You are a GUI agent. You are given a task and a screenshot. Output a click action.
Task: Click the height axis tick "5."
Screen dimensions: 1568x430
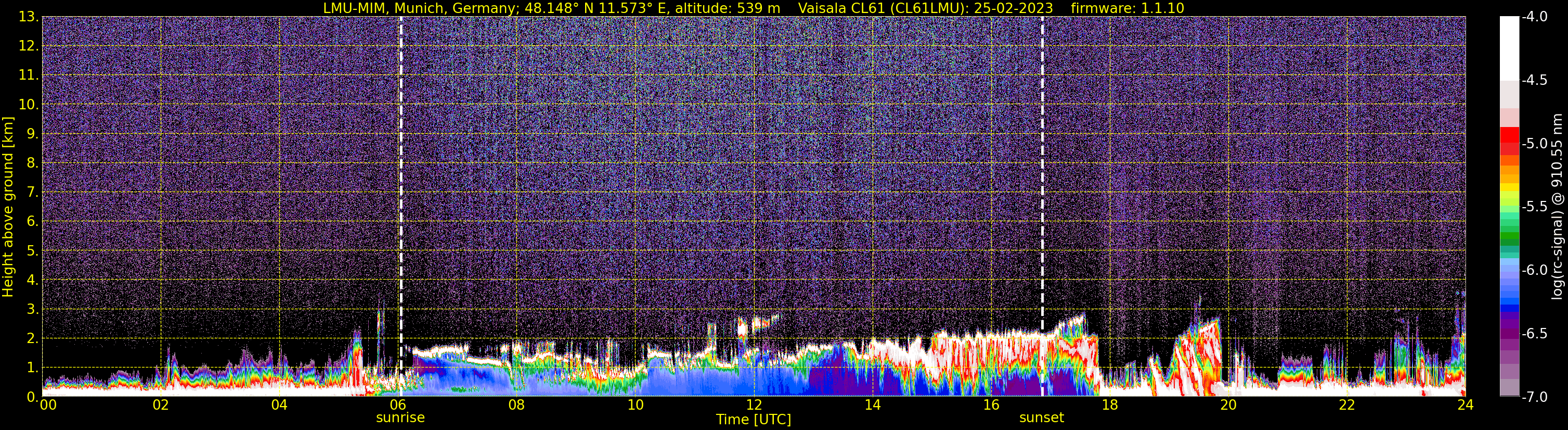point(33,251)
